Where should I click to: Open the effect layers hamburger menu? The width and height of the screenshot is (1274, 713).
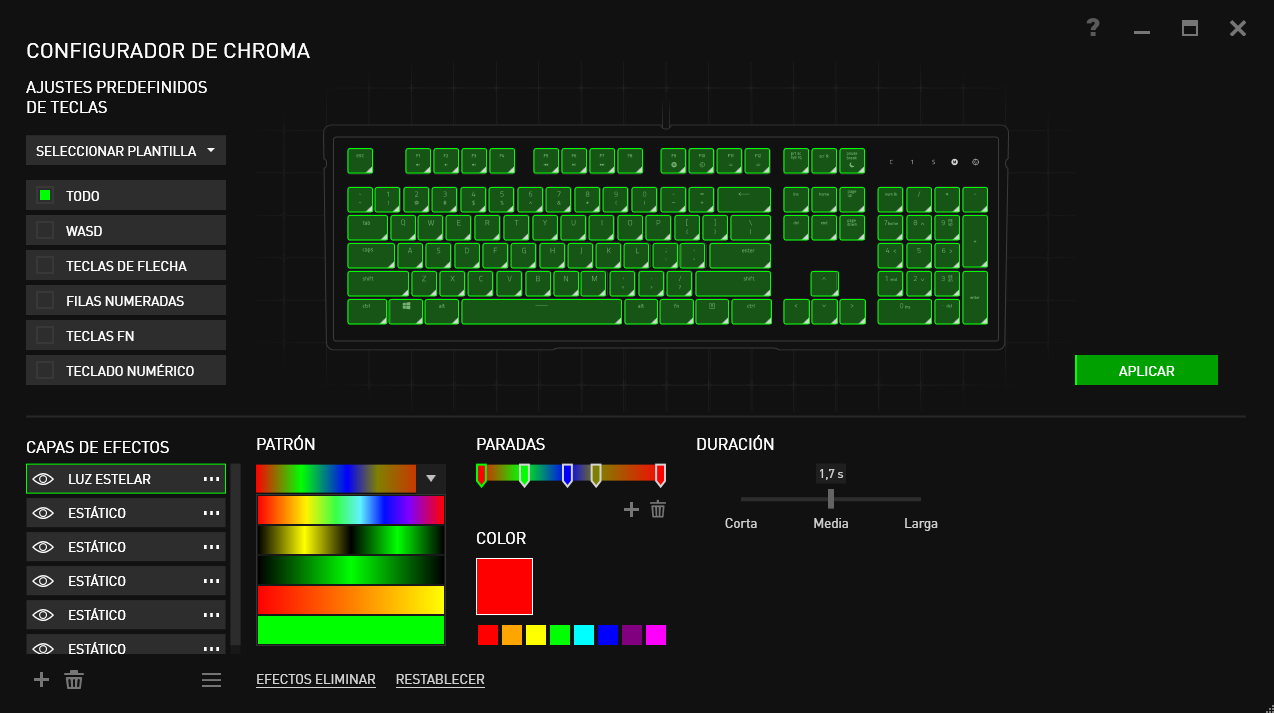tap(211, 680)
